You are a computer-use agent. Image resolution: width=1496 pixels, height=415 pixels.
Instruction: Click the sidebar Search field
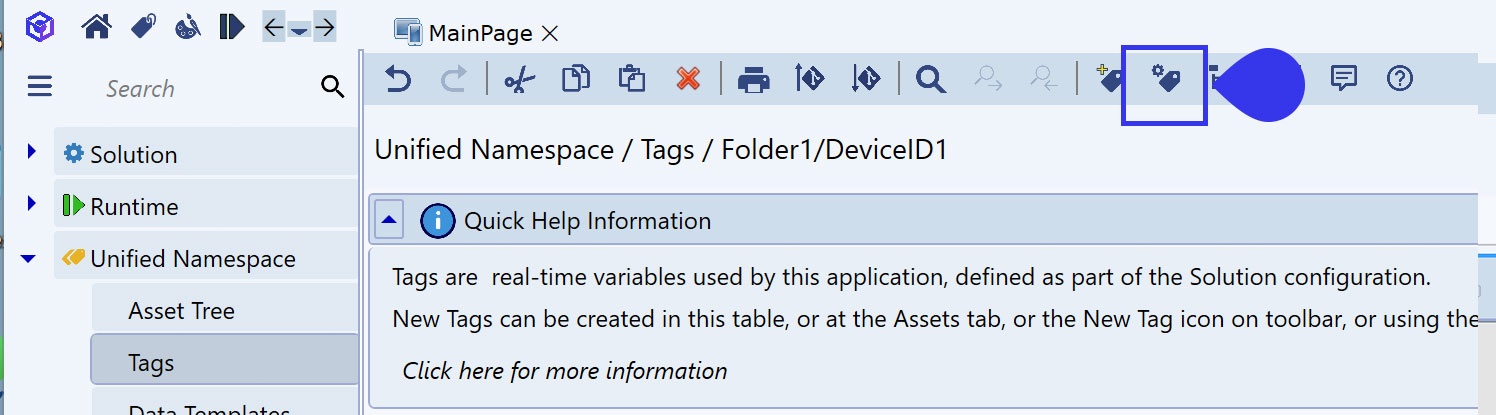[200, 88]
